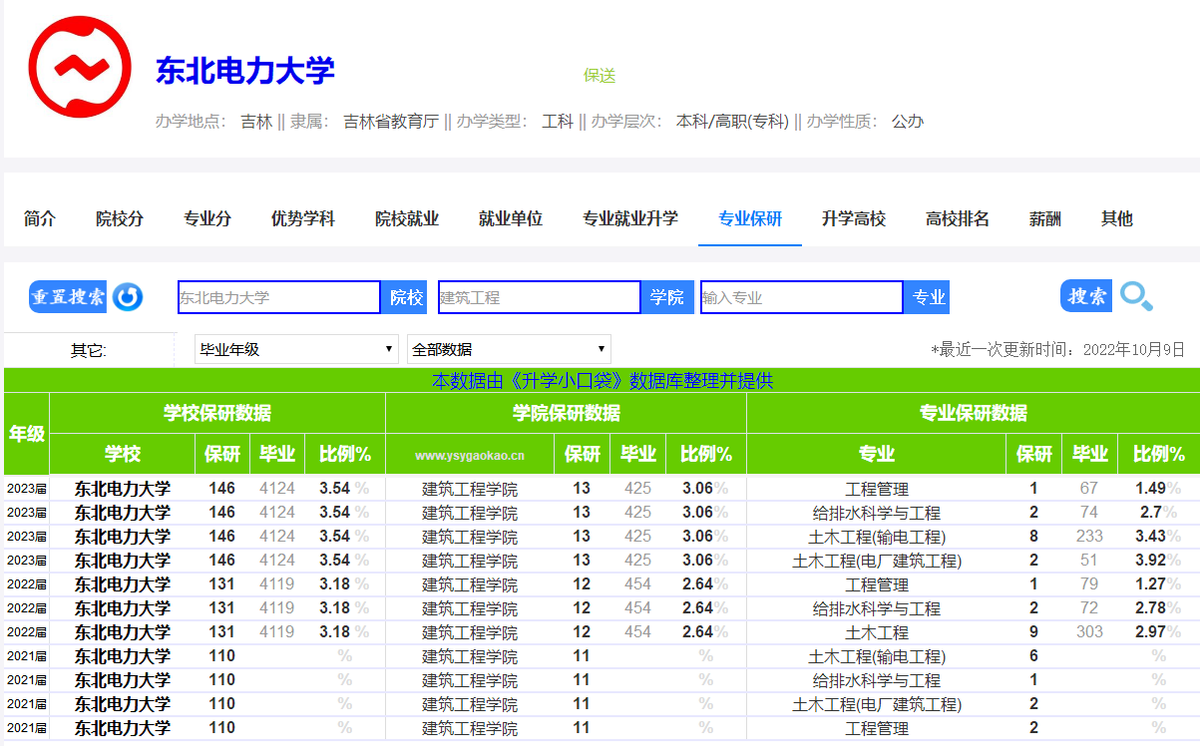The image size is (1200, 746).
Task: Switch to the 优势学科 tab
Action: [x=303, y=218]
